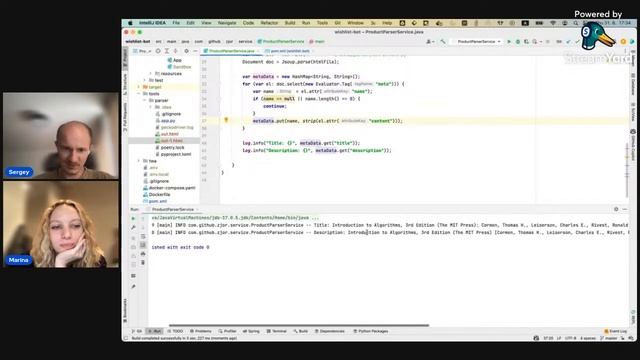This screenshot has width=640, height=360.
Task: Click the expand all icon in Project panel
Action: [167, 51]
